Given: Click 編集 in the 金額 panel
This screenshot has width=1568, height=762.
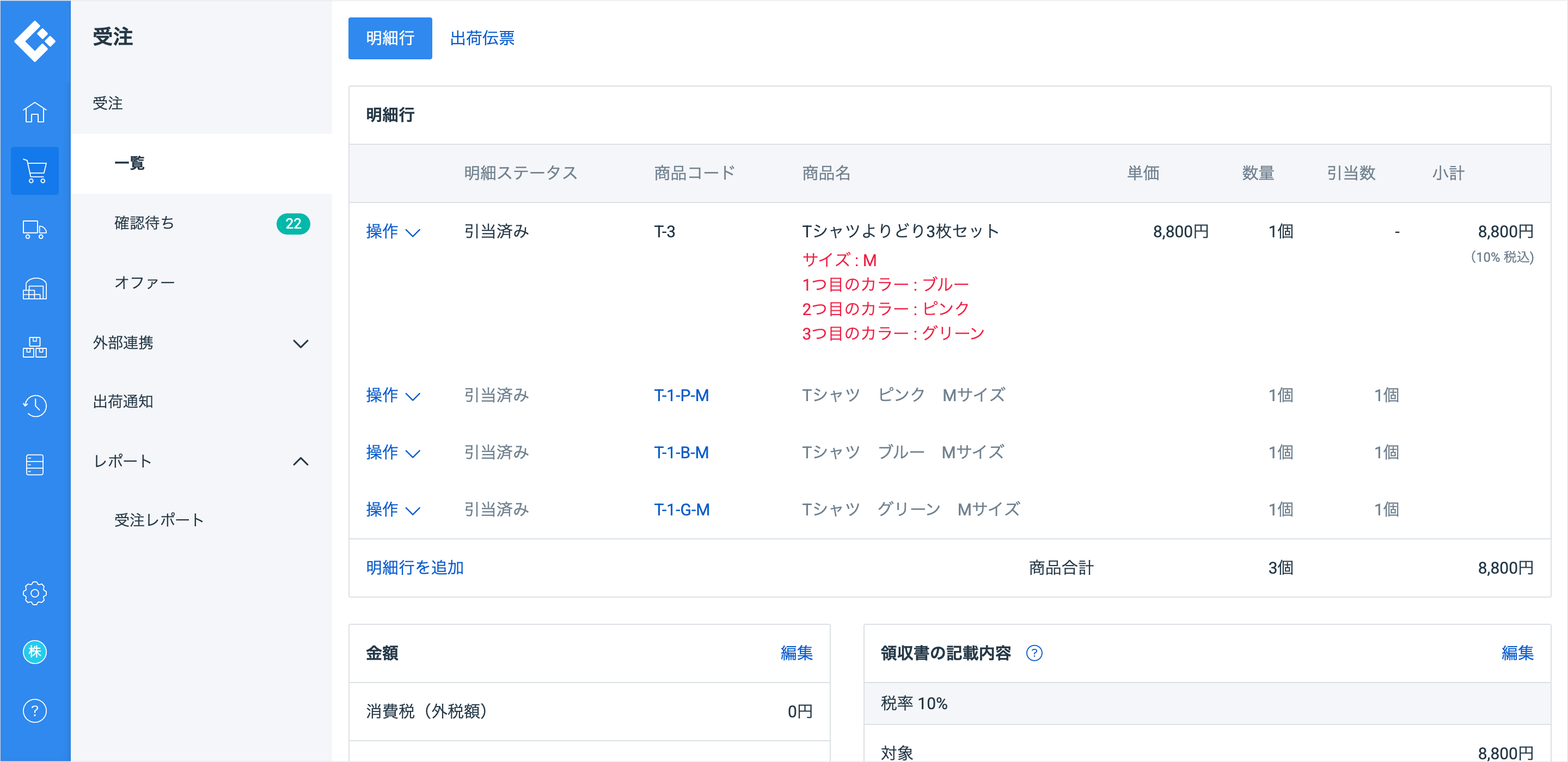Looking at the screenshot, I should coord(796,653).
